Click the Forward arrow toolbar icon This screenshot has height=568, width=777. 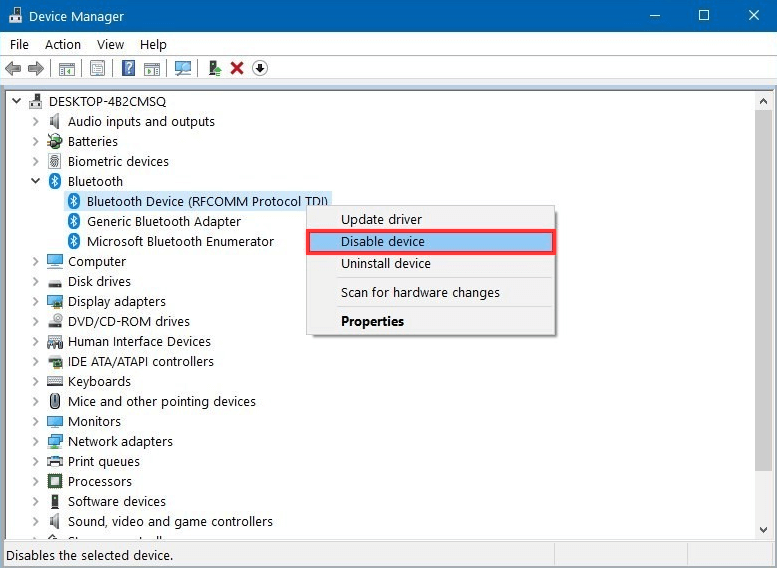pos(36,68)
